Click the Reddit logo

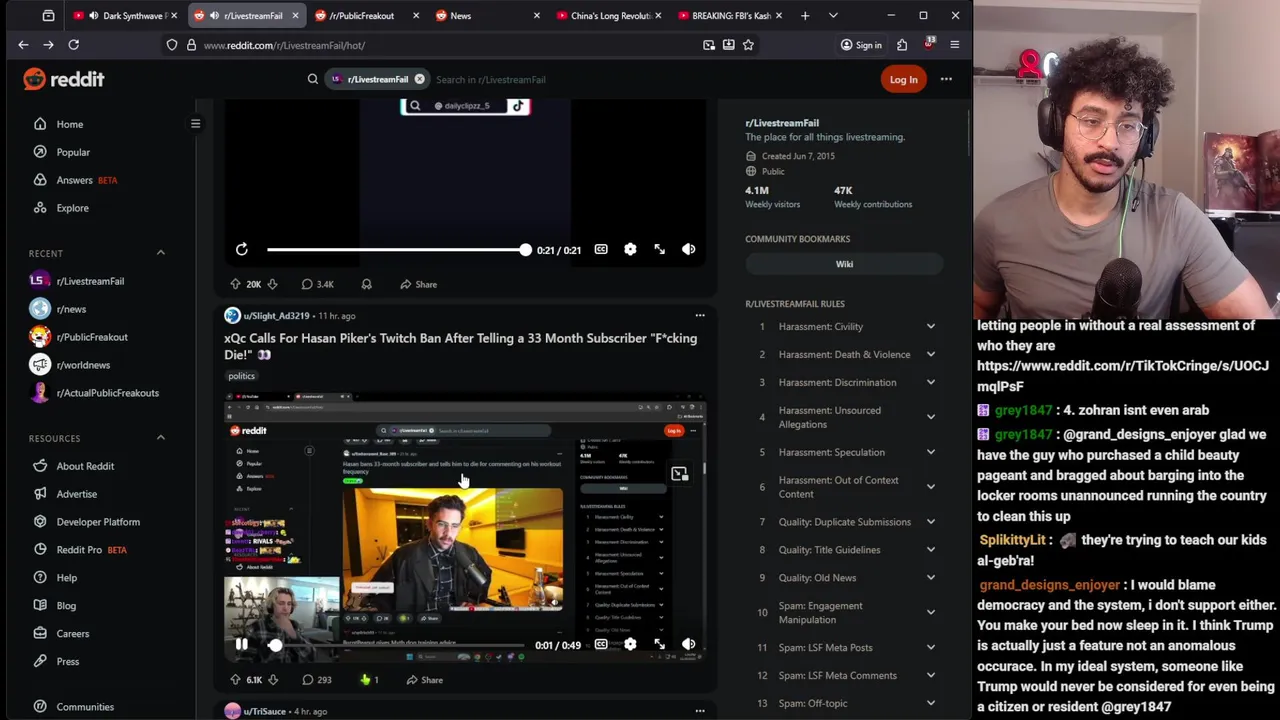point(64,79)
